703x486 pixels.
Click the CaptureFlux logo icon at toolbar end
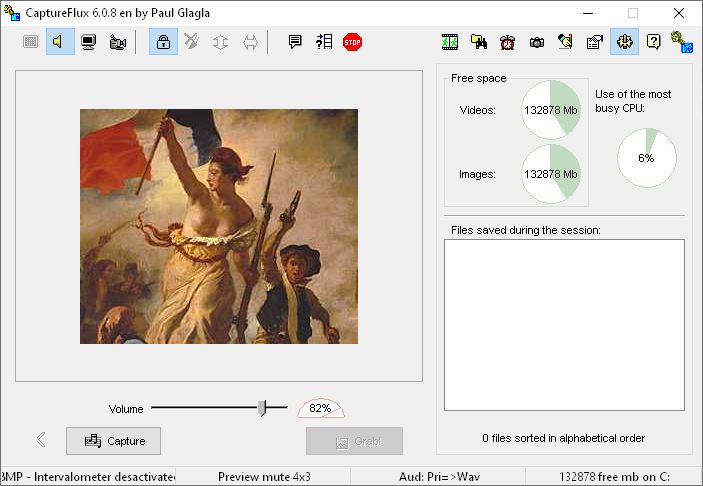[x=682, y=42]
